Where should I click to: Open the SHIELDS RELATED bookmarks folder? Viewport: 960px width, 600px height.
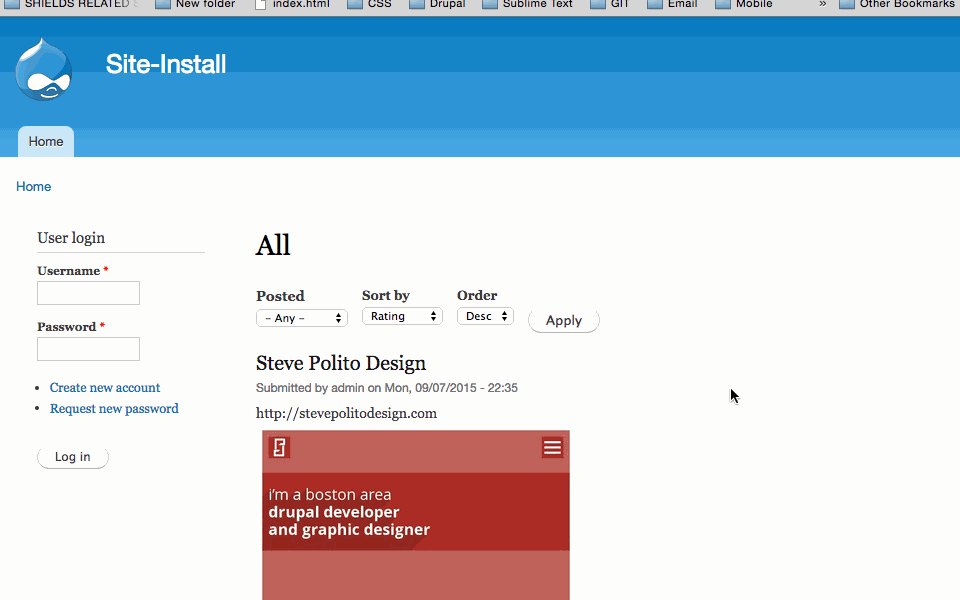coord(72,4)
